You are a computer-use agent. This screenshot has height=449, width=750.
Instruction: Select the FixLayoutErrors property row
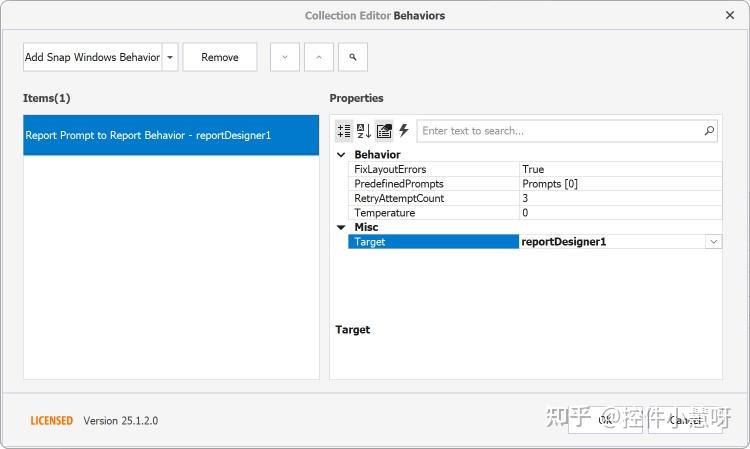pos(433,169)
